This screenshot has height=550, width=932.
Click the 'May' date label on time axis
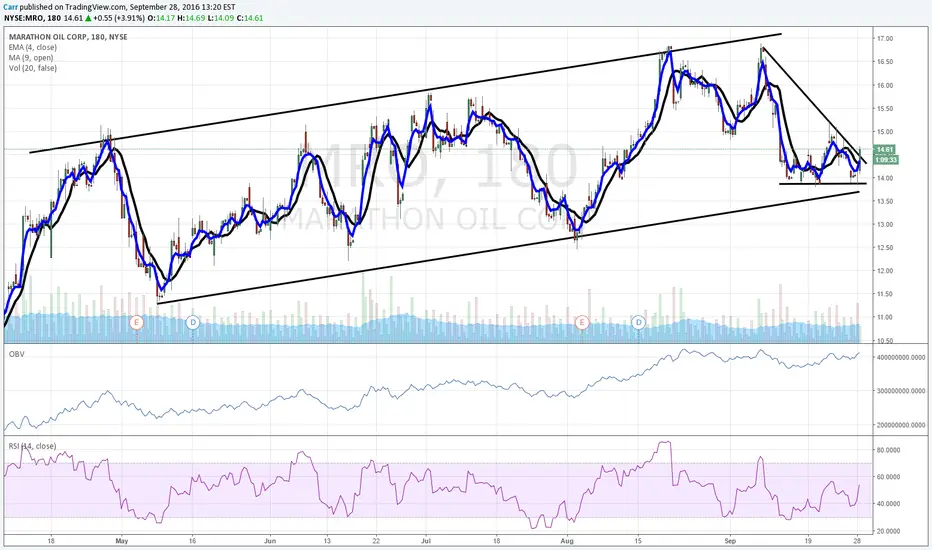tap(122, 541)
